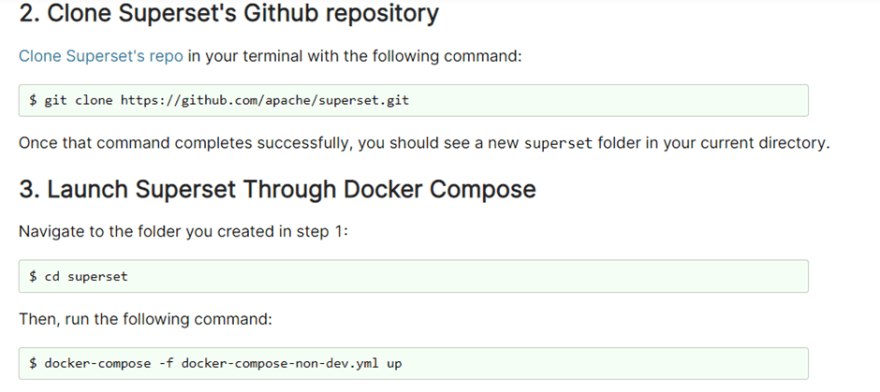Open the "Clone Superset's repo" link
Viewport: 880px width, 392px height.
[101, 57]
